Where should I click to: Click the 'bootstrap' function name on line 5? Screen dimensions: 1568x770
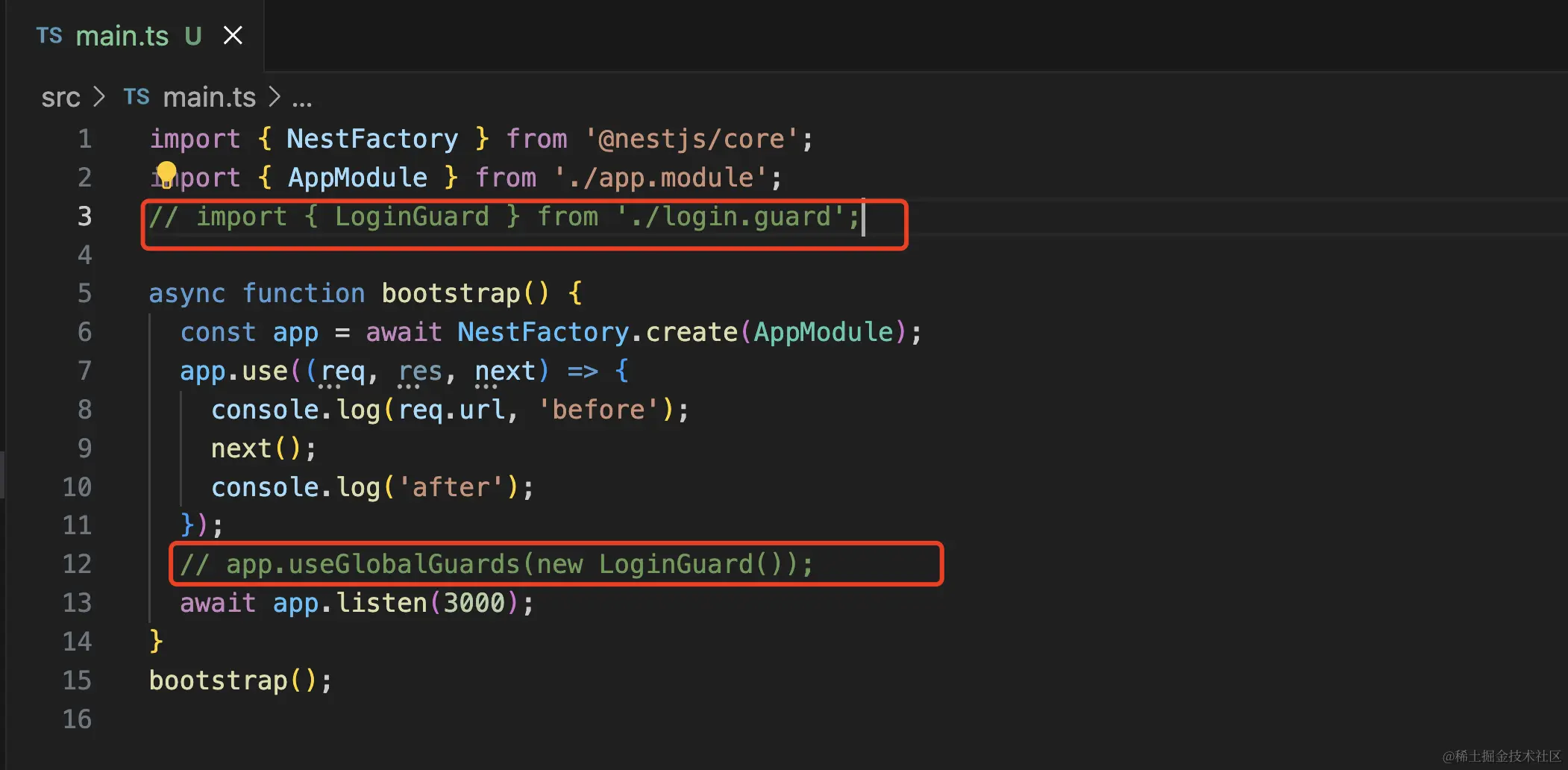[x=451, y=294]
